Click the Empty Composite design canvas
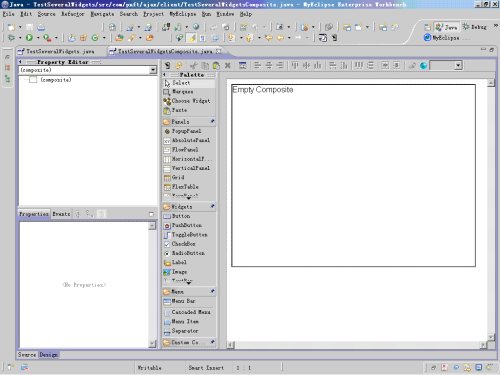Screen dimensions: 500x375 (x=353, y=175)
